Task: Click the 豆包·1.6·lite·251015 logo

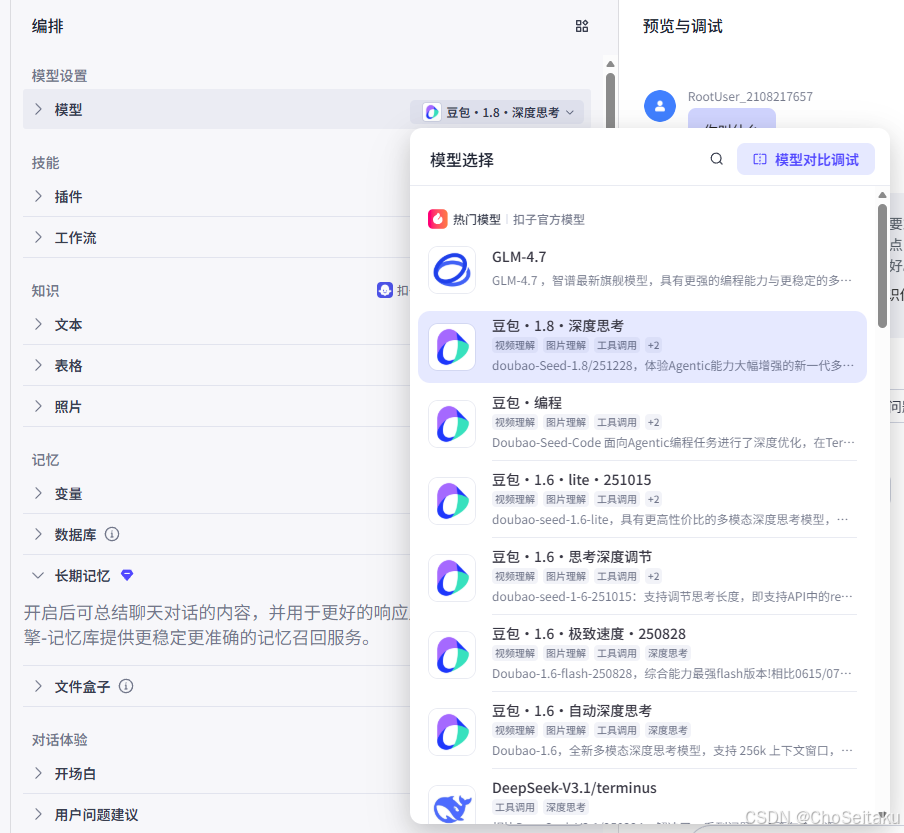Action: 452,501
